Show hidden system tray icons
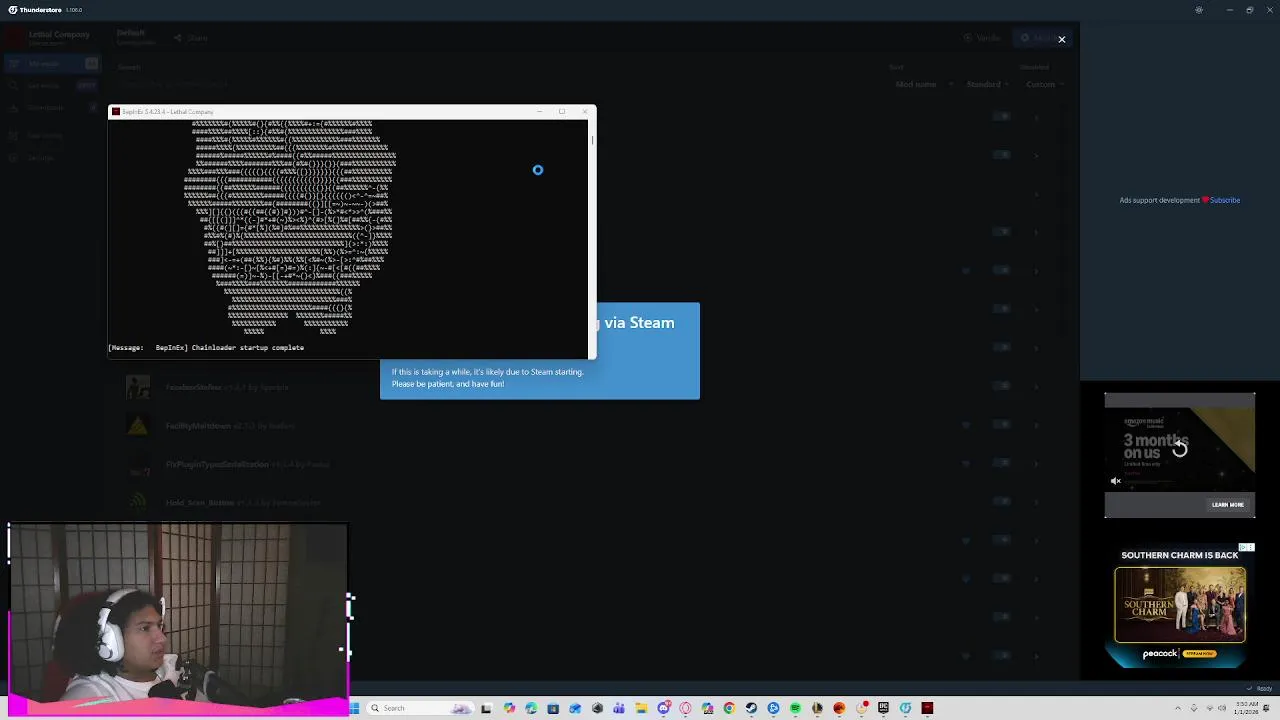The height and width of the screenshot is (720, 1280). [1177, 708]
